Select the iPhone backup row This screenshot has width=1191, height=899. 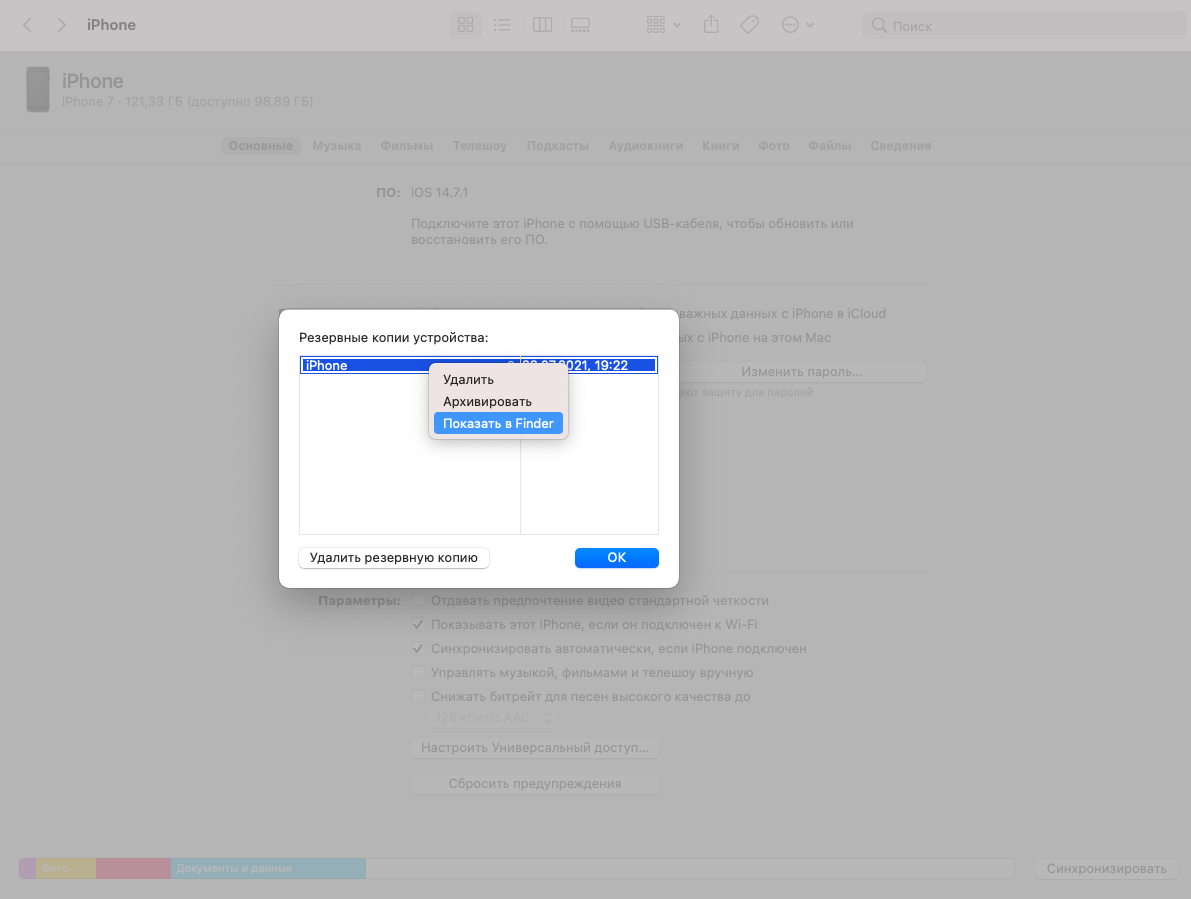479,365
